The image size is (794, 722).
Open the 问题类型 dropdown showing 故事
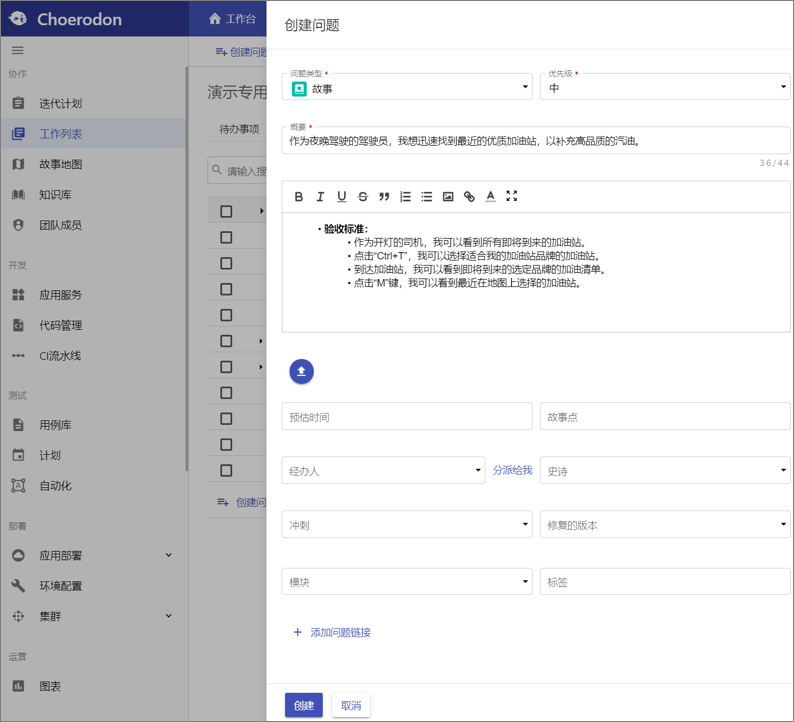coord(407,88)
